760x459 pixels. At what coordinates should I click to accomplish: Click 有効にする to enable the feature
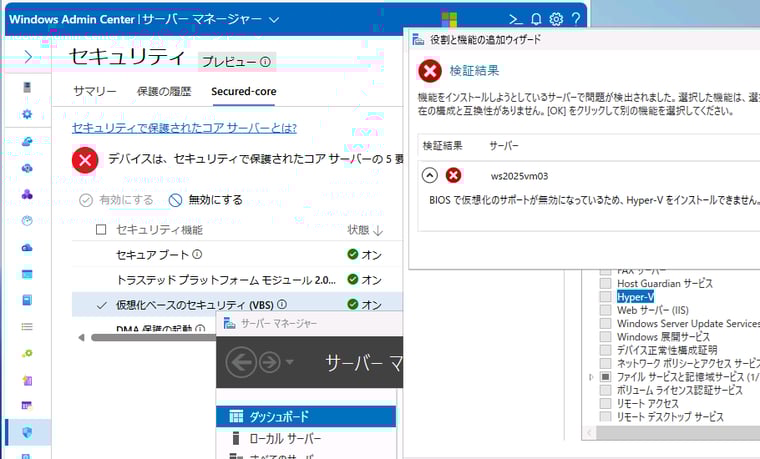[x=116, y=200]
